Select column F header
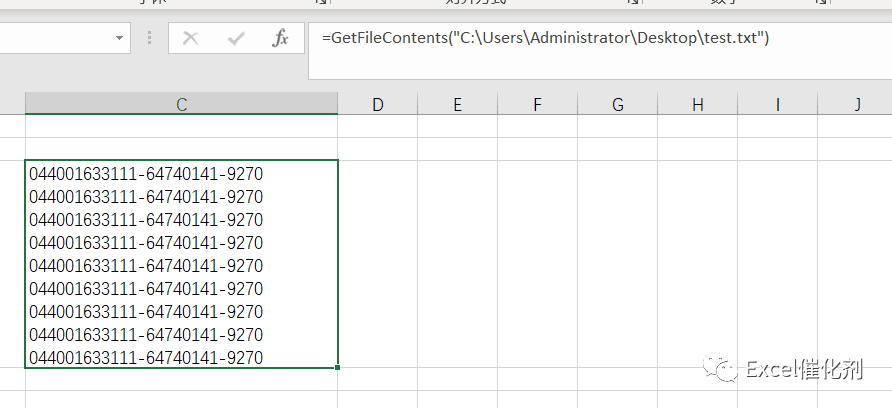 (538, 104)
